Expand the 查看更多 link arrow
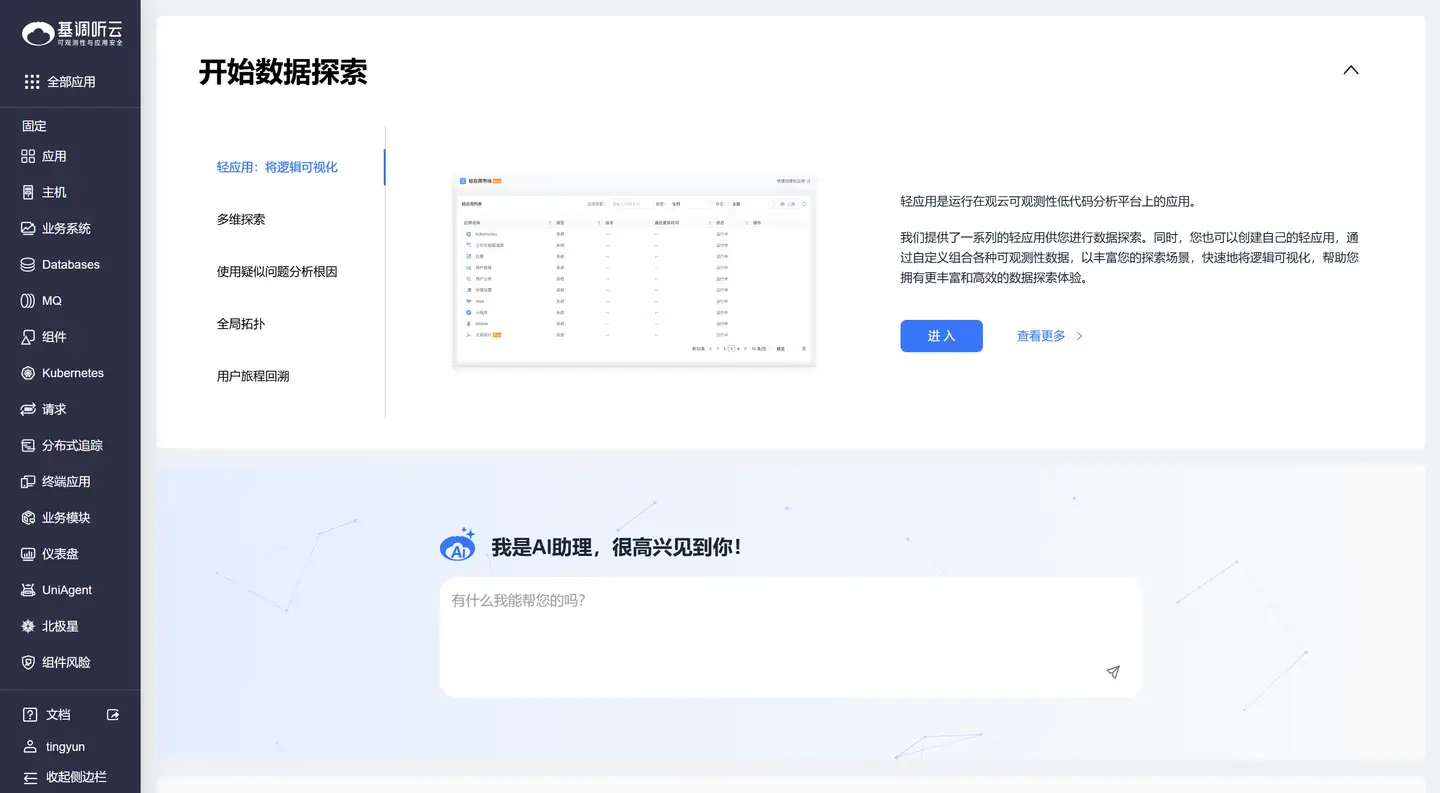Screen dimensions: 1440x793 coord(1079,336)
